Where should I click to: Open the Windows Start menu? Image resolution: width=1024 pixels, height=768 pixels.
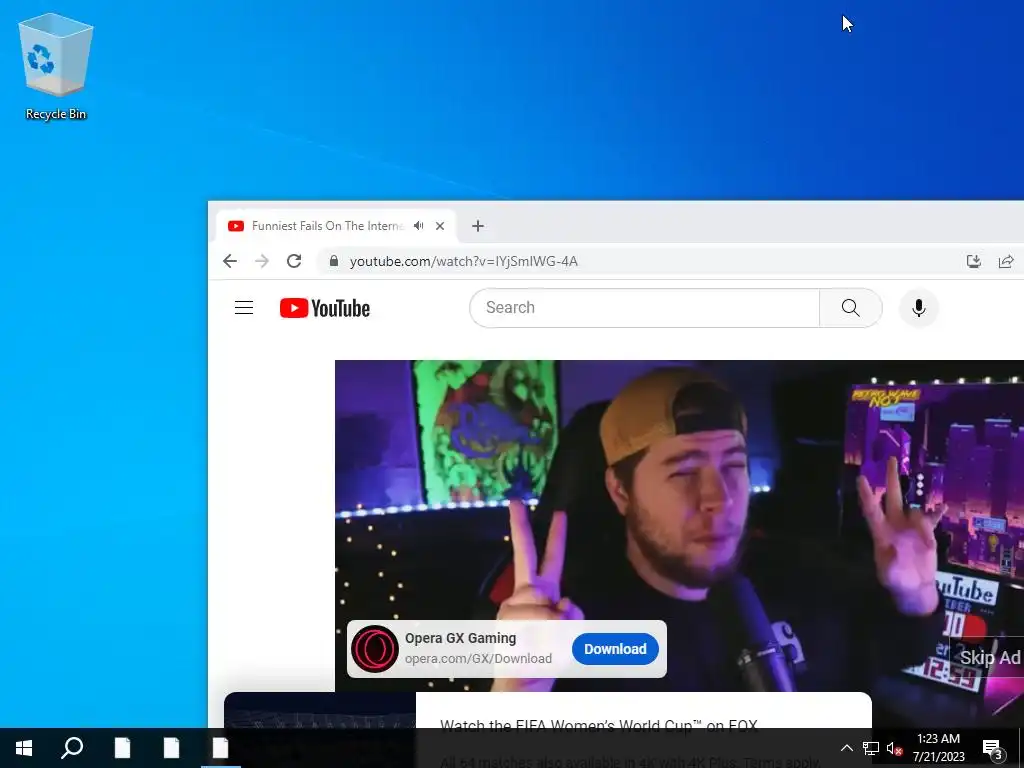click(24, 748)
